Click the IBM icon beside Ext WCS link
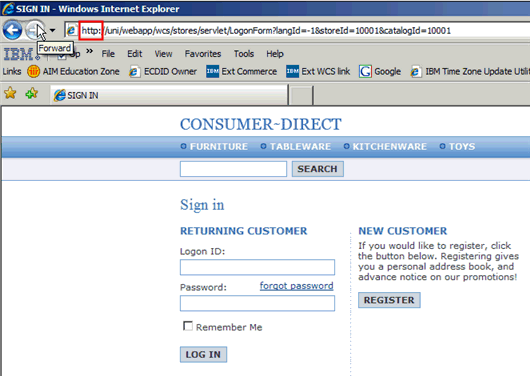 click(x=292, y=71)
